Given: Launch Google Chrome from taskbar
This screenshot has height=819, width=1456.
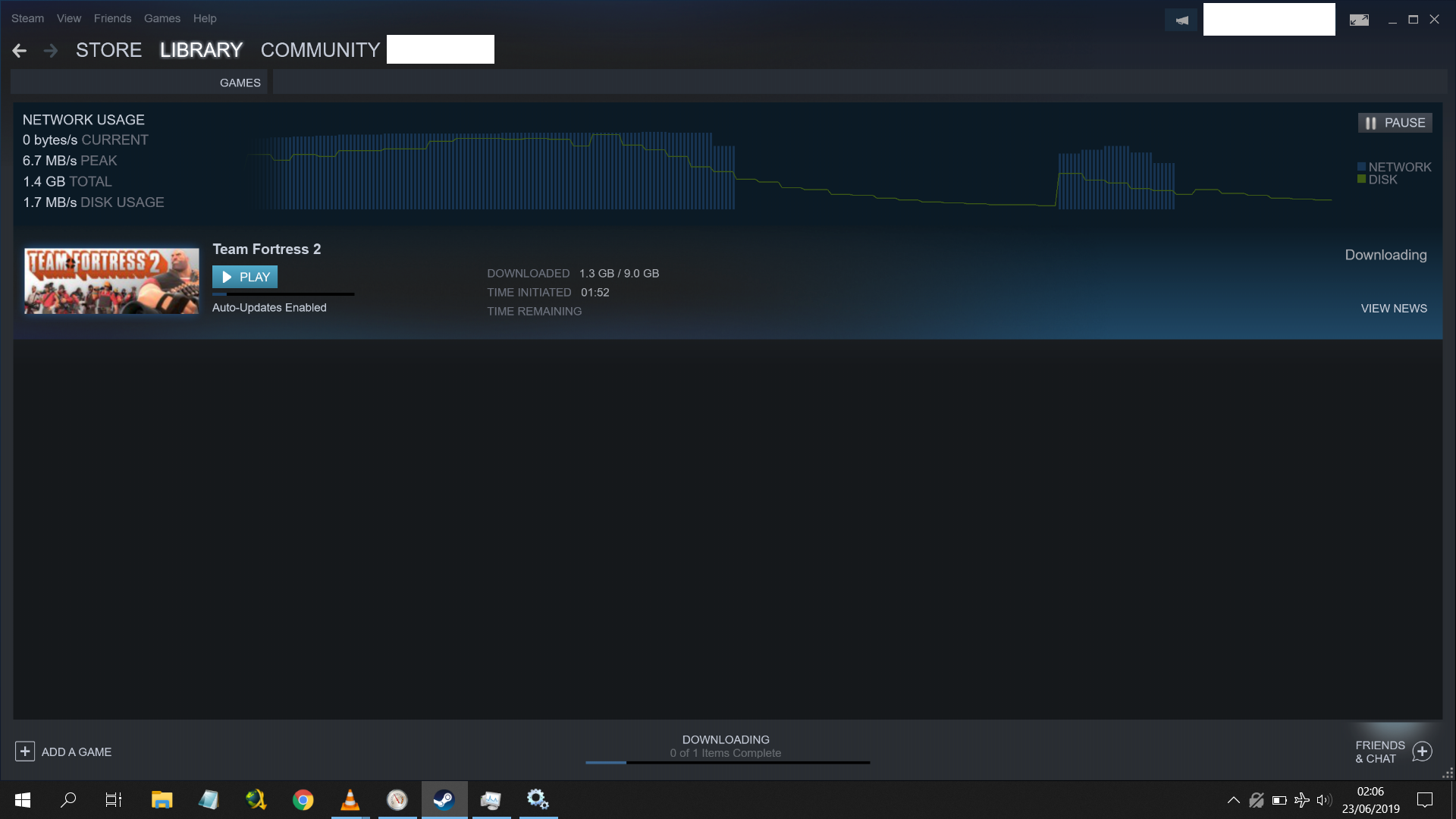Looking at the screenshot, I should [303, 800].
